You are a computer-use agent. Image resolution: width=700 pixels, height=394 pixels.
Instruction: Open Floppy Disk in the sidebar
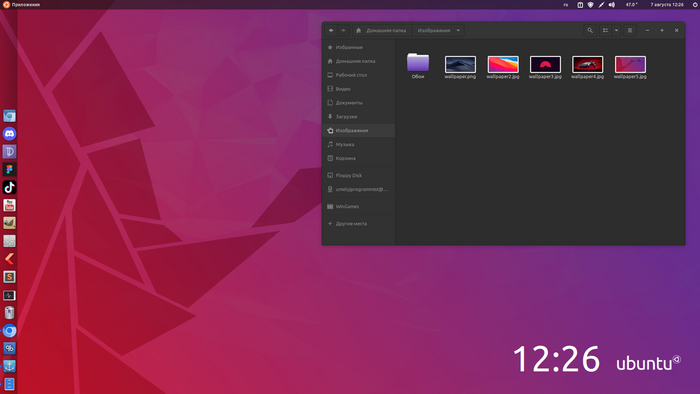click(358, 175)
